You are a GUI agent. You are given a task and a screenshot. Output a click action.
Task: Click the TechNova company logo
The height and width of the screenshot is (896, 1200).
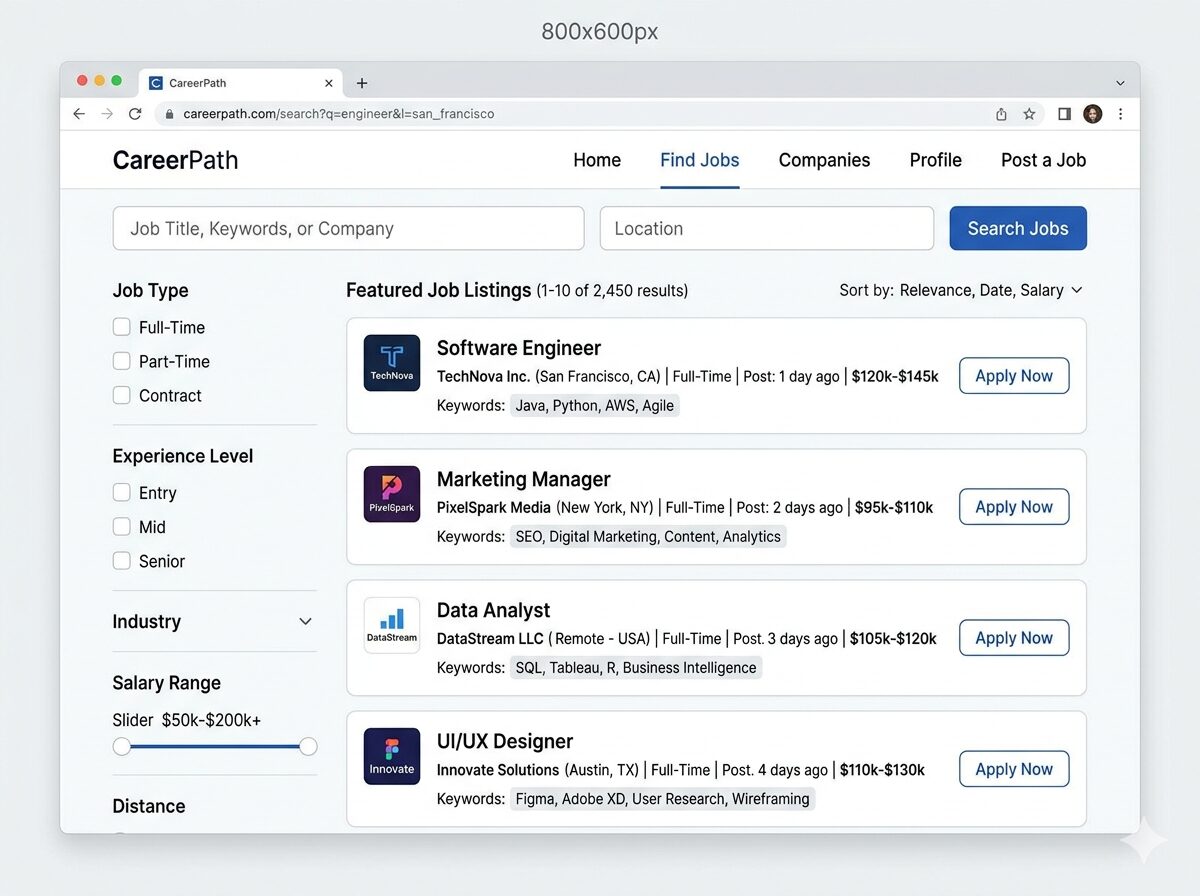(x=392, y=363)
